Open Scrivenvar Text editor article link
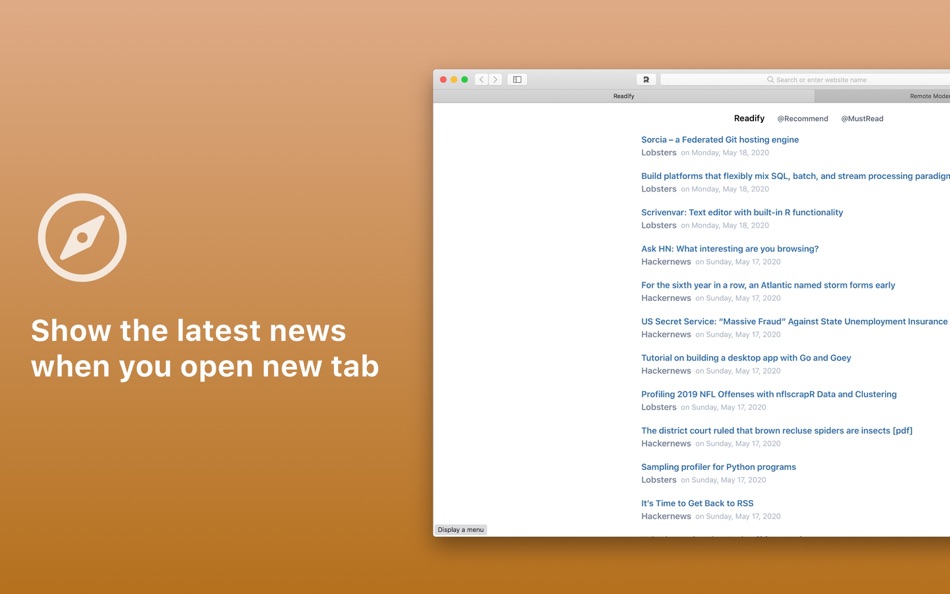This screenshot has height=594, width=950. [x=742, y=212]
